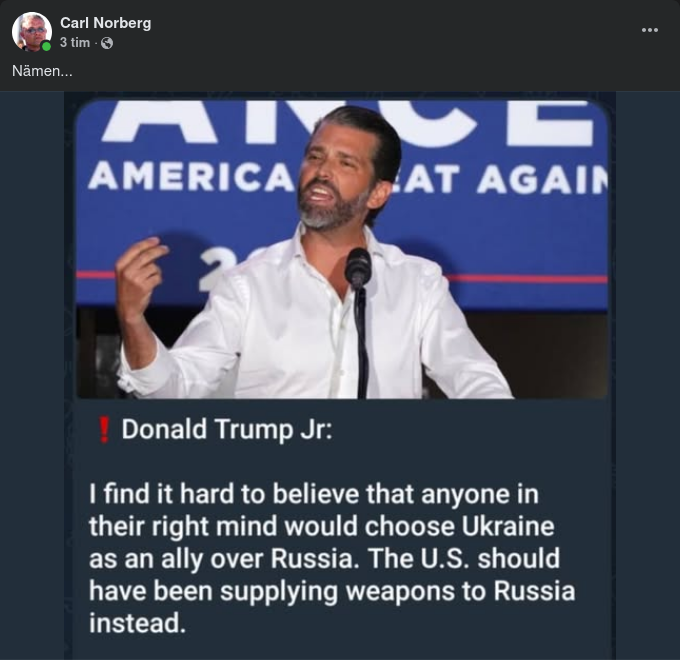This screenshot has height=660, width=680.
Task: Click the globe public audience icon
Action: [x=107, y=43]
